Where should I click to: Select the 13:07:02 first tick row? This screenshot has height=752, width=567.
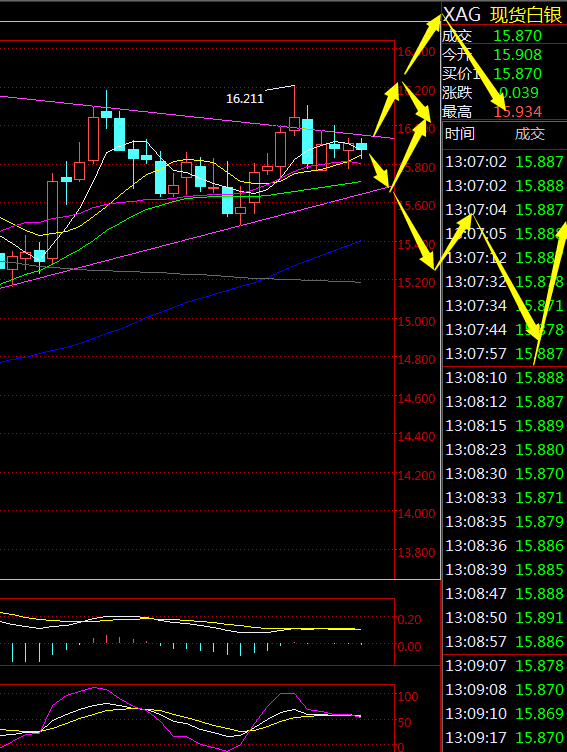pos(504,162)
